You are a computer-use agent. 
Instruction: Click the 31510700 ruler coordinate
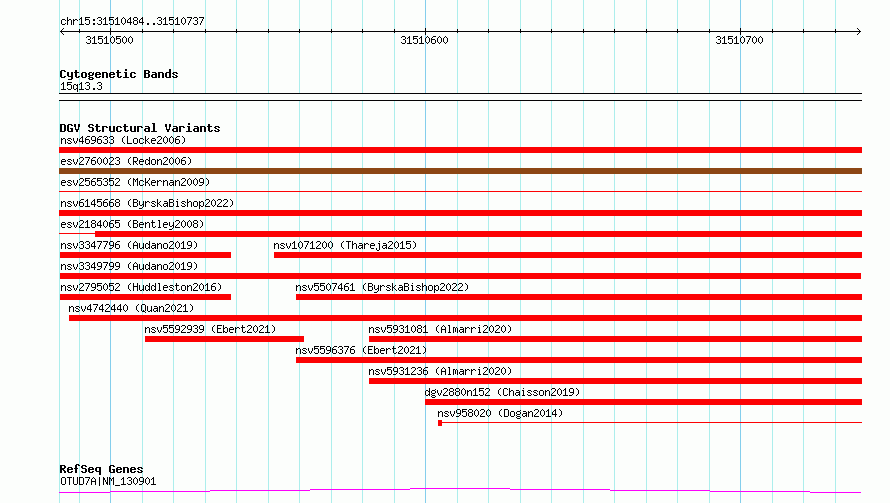tap(740, 40)
